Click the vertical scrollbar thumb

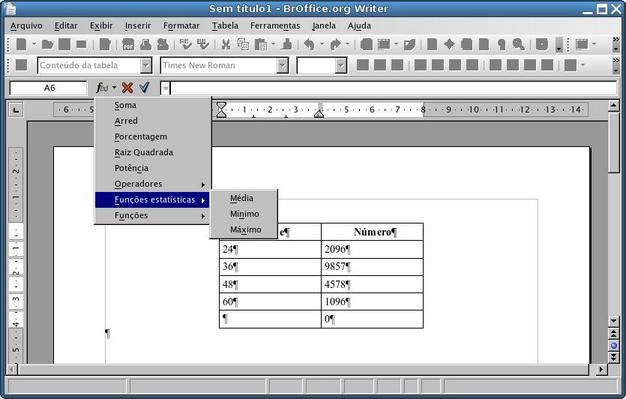[x=614, y=142]
